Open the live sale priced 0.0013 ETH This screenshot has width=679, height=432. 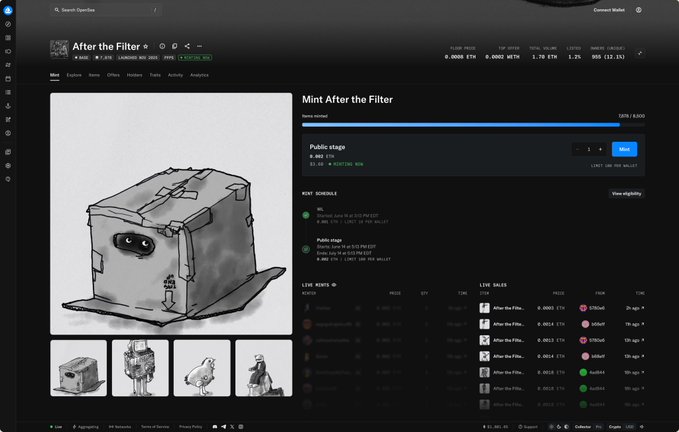click(x=562, y=340)
